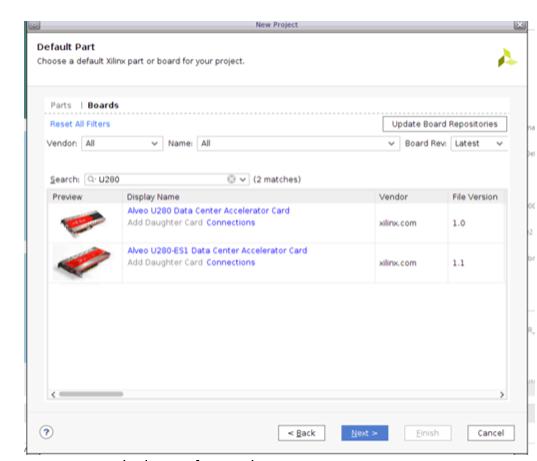Select Alveo U280 Data Center Accelerator Card
This screenshot has width=537, height=461.
(209, 211)
